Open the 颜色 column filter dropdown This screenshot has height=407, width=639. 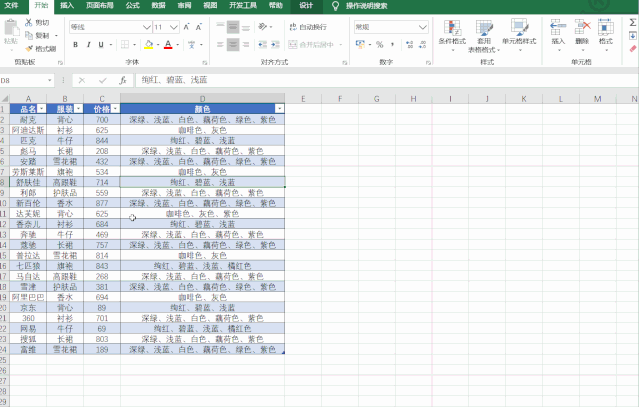pyautogui.click(x=280, y=109)
